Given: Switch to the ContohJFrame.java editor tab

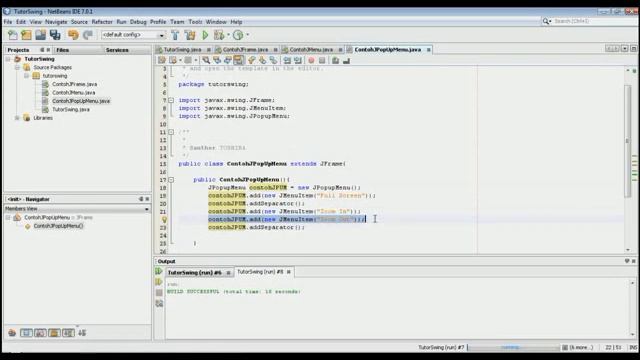Looking at the screenshot, I should [x=245, y=50].
